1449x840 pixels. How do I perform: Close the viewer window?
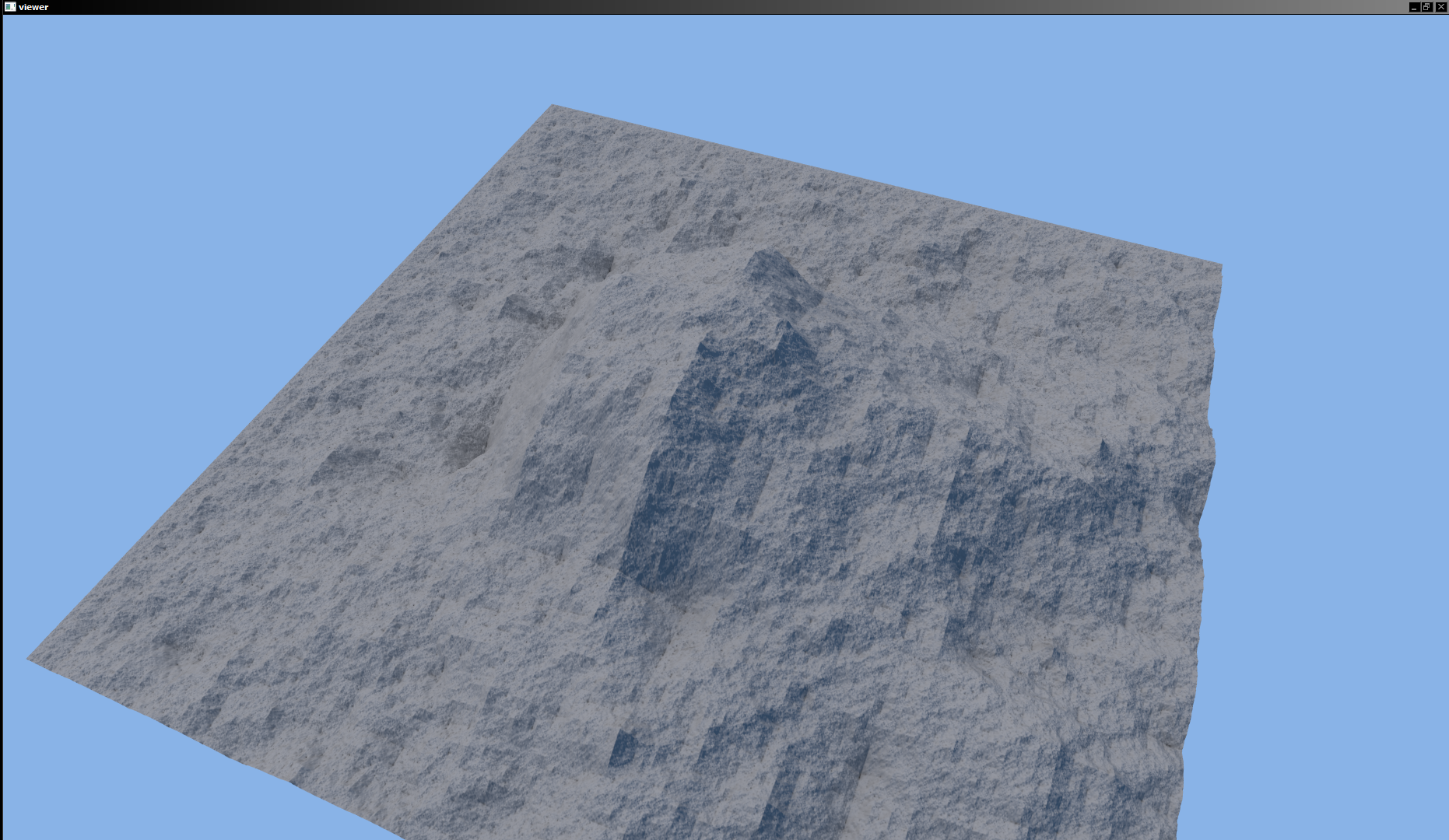(x=1440, y=7)
